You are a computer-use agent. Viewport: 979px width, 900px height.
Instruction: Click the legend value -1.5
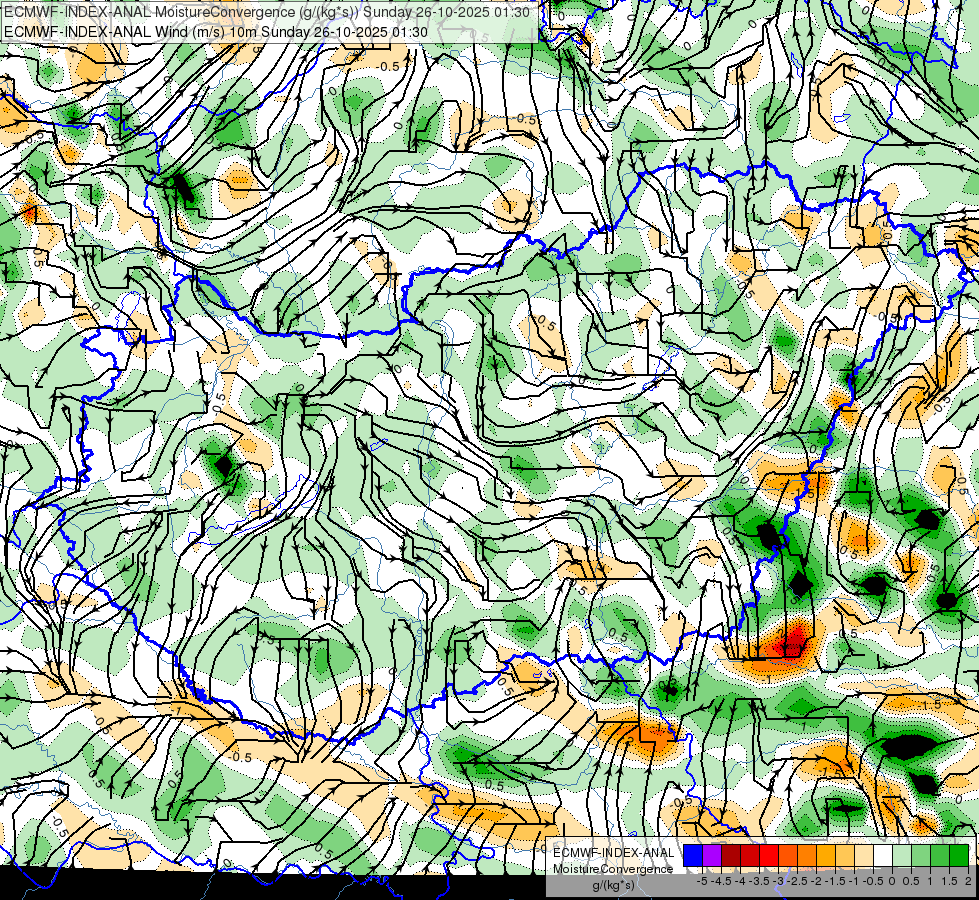pos(835,881)
